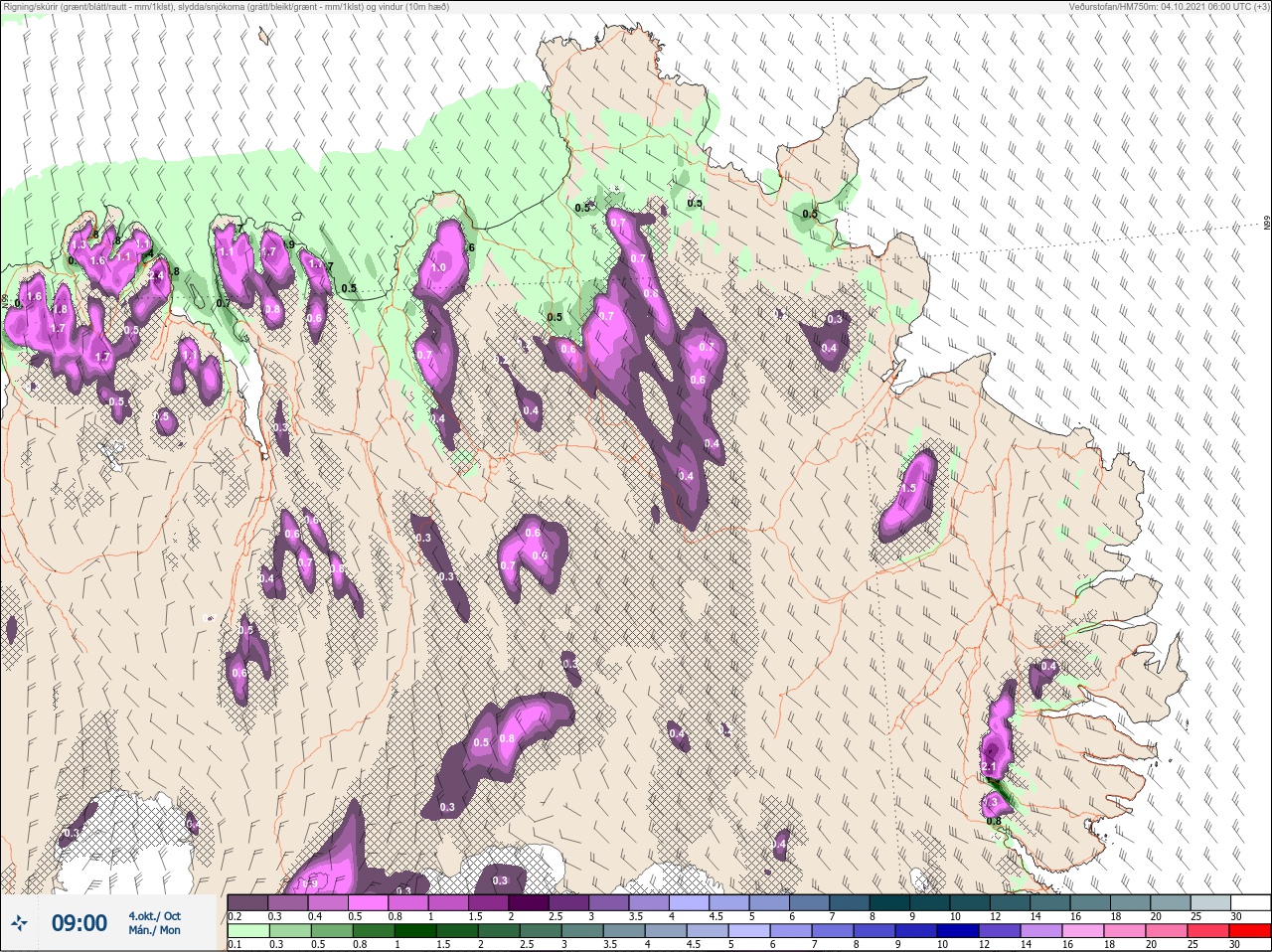This screenshot has height=952, width=1272.
Task: Select the 09:00 forecast time display
Action: click(79, 923)
